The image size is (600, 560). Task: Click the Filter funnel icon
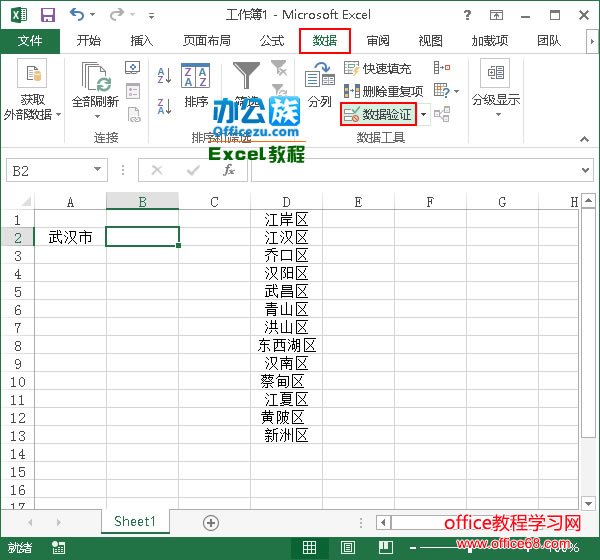[x=246, y=76]
